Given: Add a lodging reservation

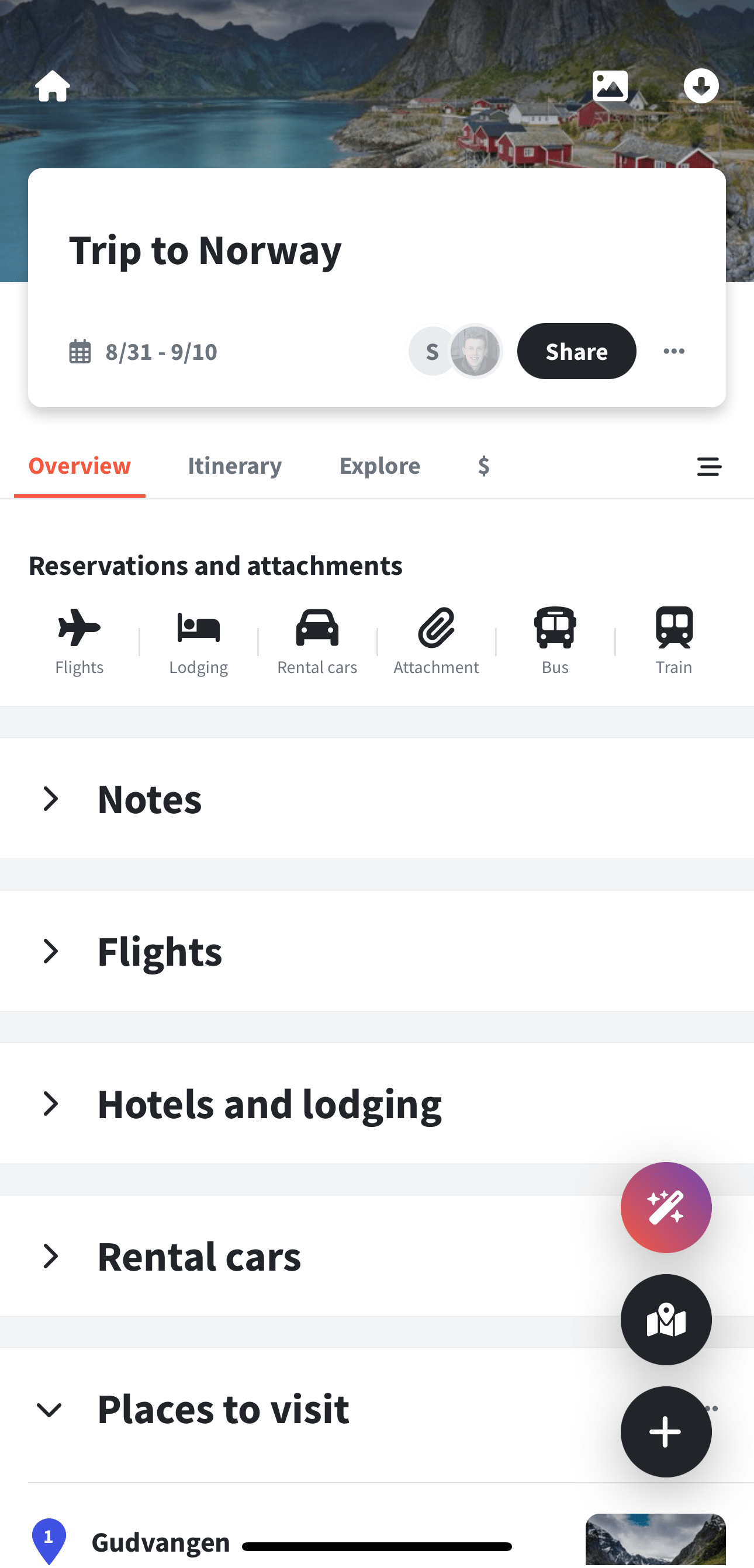Looking at the screenshot, I should (x=199, y=641).
